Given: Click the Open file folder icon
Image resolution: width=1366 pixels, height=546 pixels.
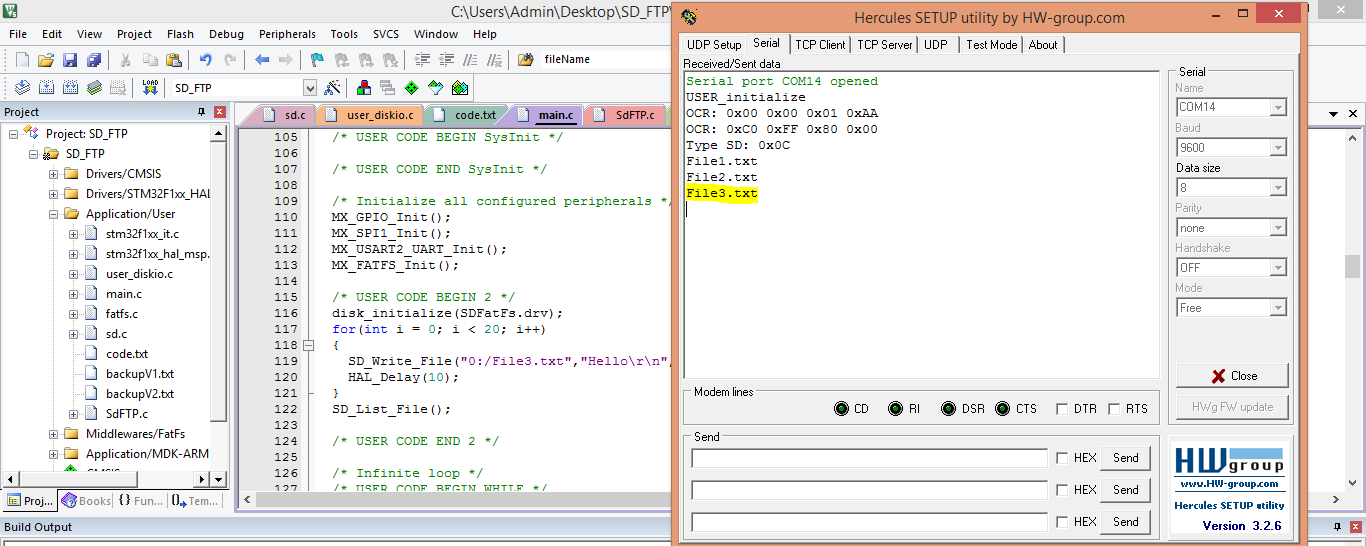Looking at the screenshot, I should tap(46, 60).
